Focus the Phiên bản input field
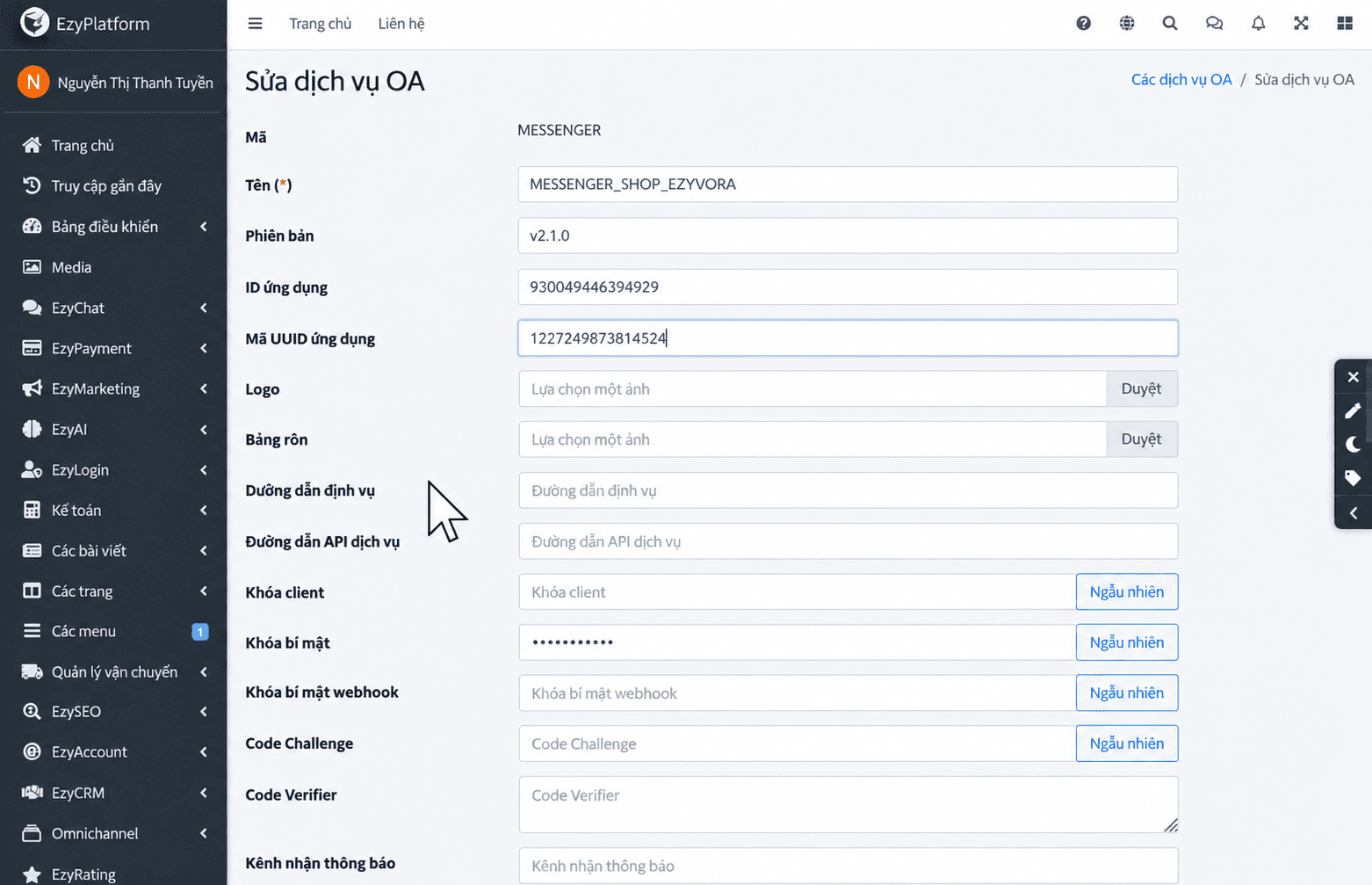The width and height of the screenshot is (1372, 885). coord(848,236)
